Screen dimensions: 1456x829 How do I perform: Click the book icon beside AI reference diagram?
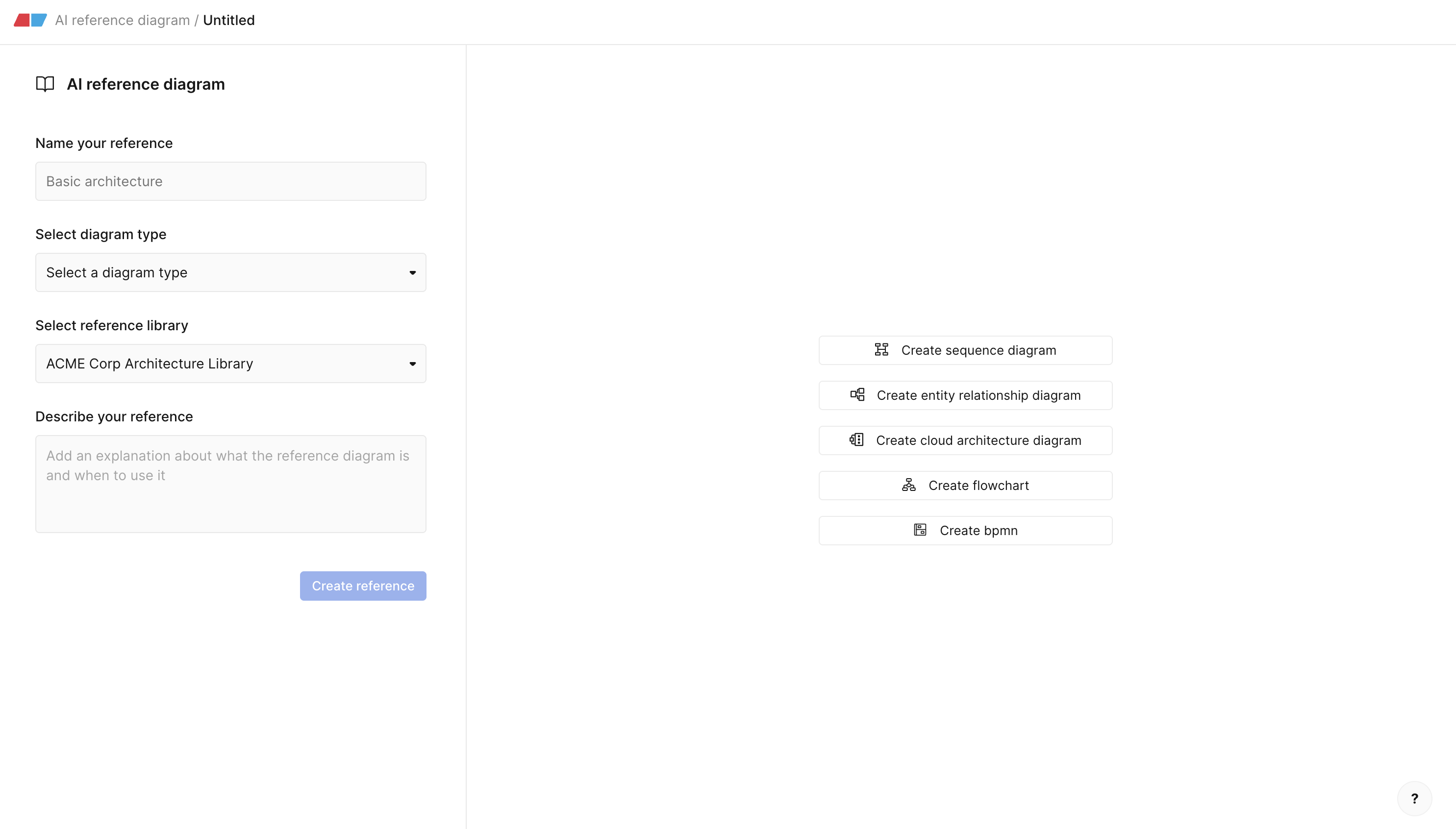pyautogui.click(x=45, y=84)
